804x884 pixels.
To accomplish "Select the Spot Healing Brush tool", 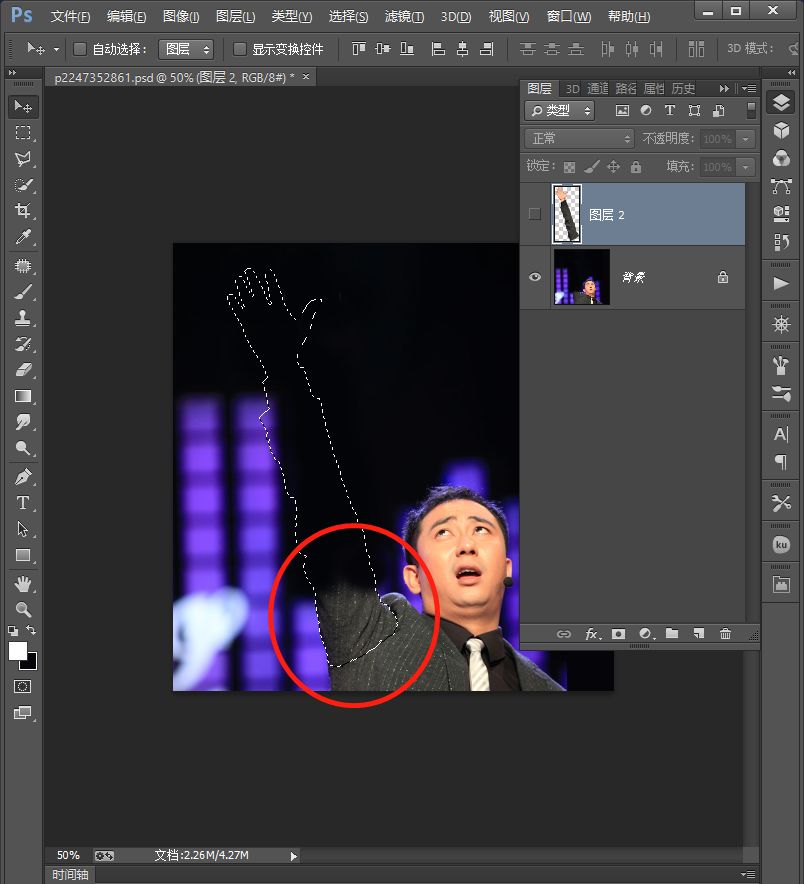I will [23, 266].
